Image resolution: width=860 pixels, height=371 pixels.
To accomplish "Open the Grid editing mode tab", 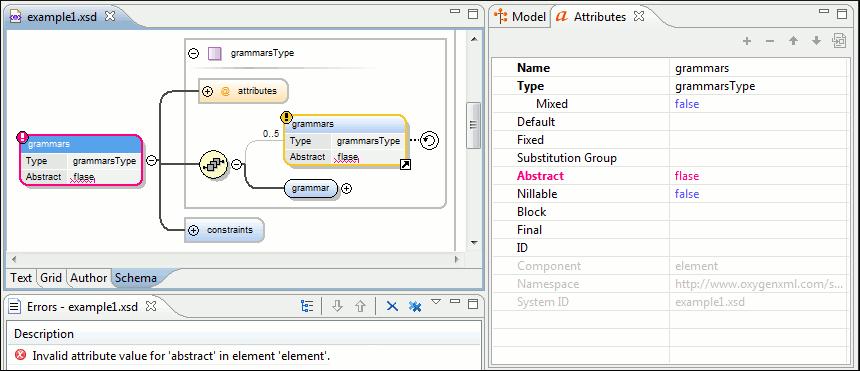I will click(51, 278).
